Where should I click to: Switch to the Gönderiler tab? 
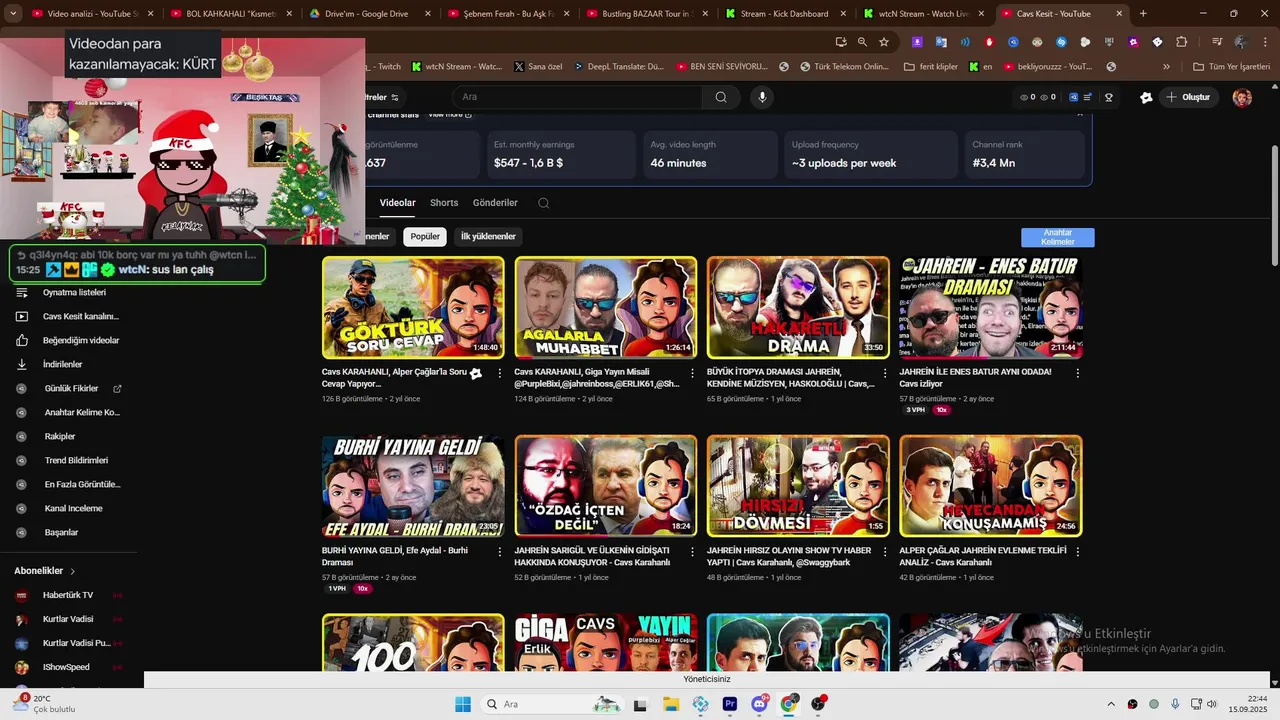click(495, 203)
